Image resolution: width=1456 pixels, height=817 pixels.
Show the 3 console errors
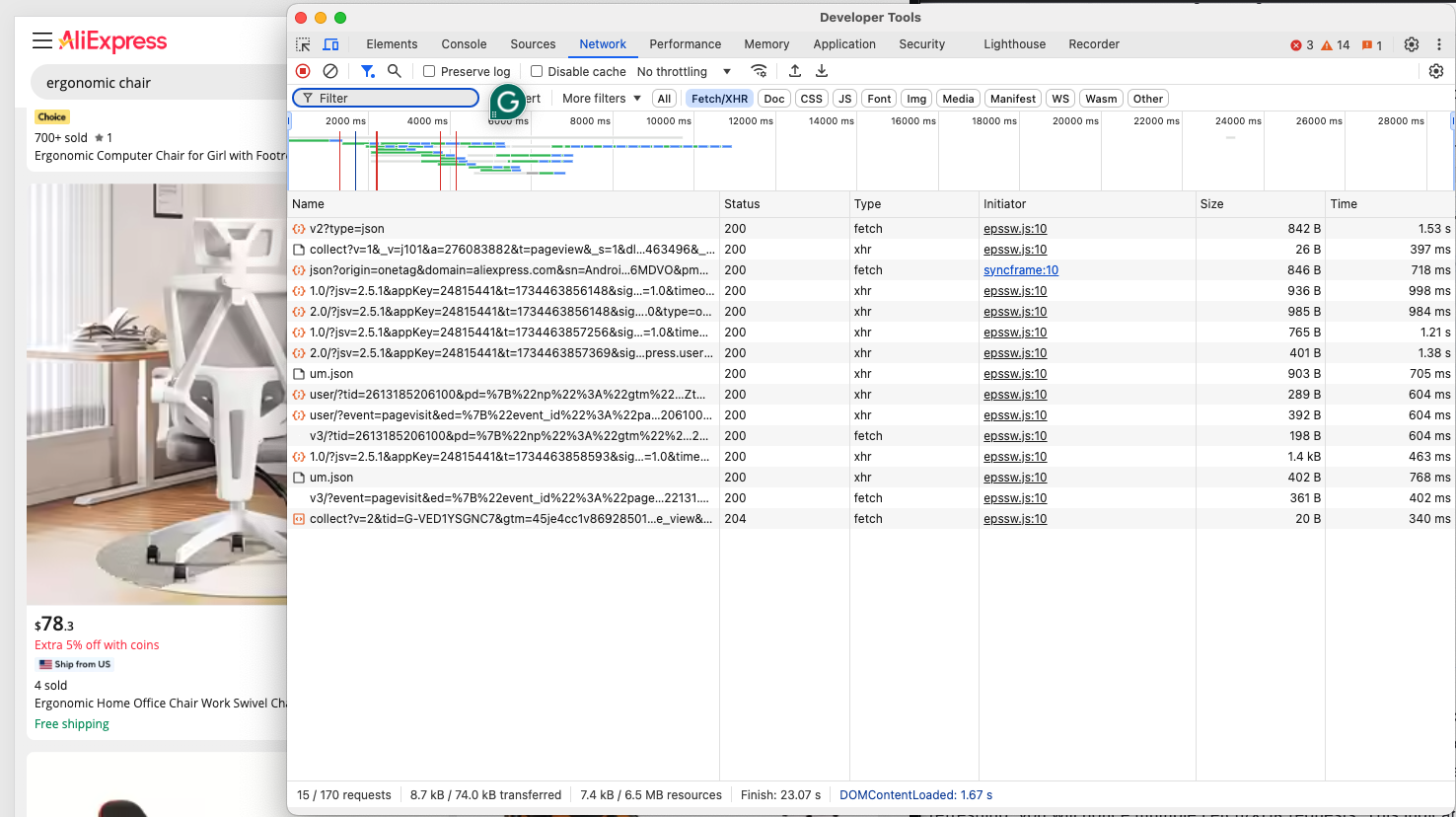[x=1300, y=44]
